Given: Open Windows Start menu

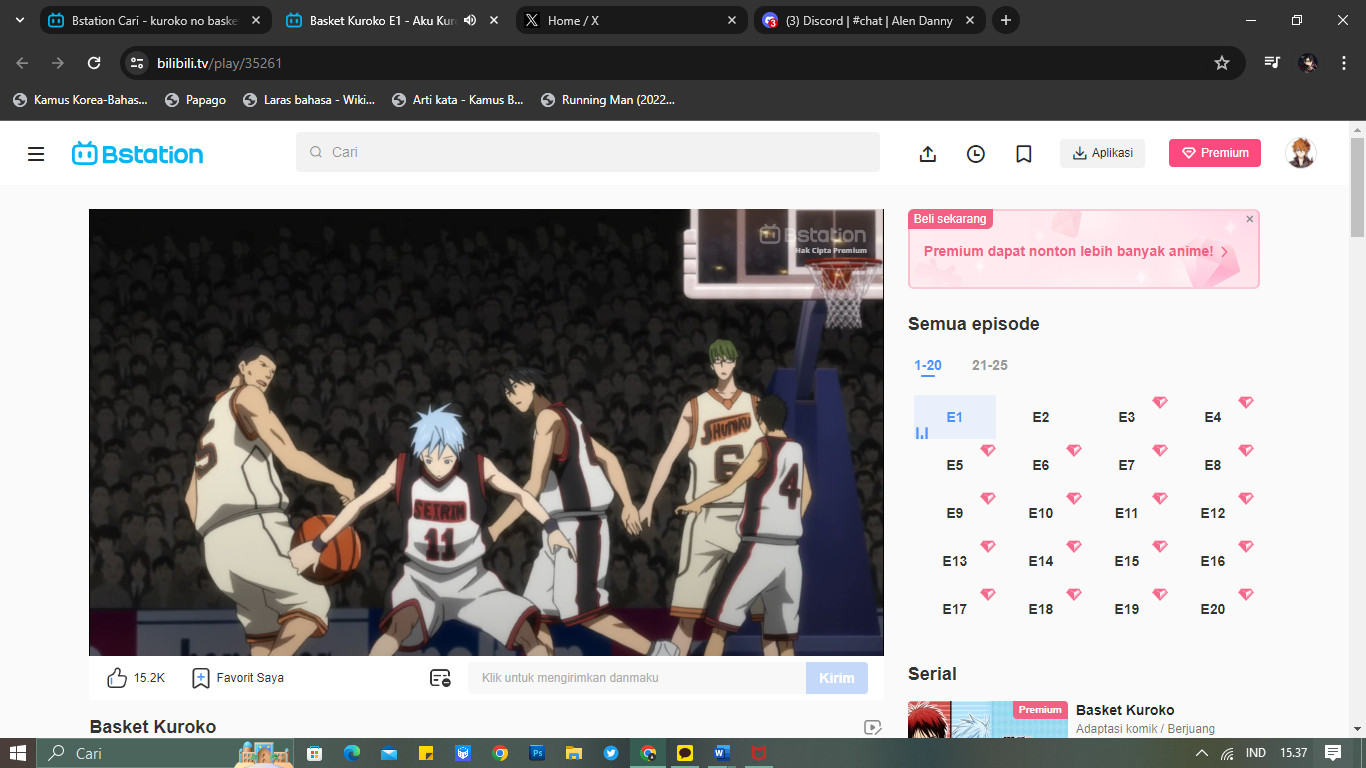Looking at the screenshot, I should [x=18, y=753].
